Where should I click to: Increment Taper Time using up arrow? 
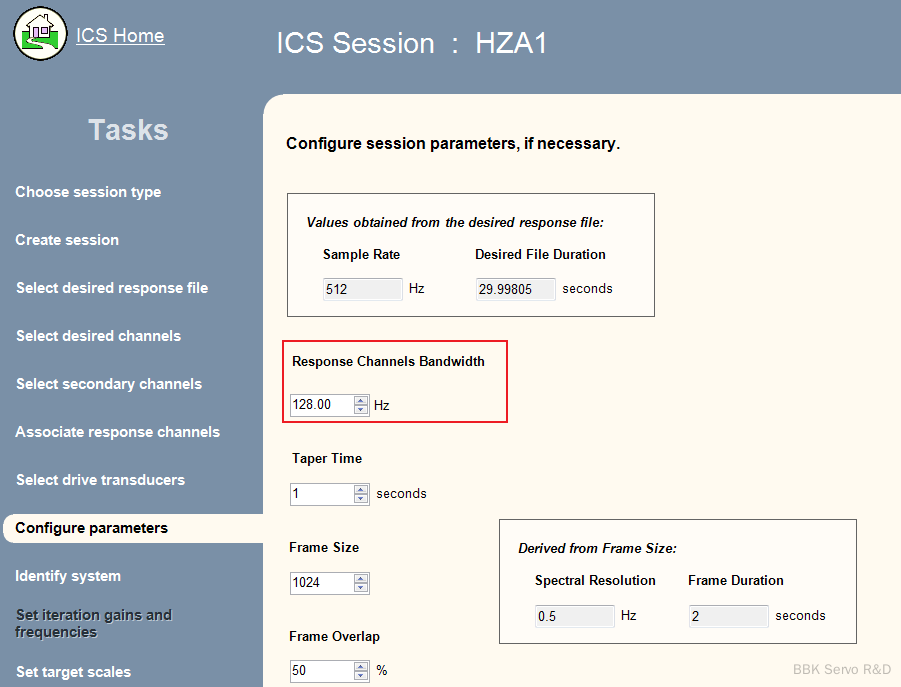[x=361, y=489]
